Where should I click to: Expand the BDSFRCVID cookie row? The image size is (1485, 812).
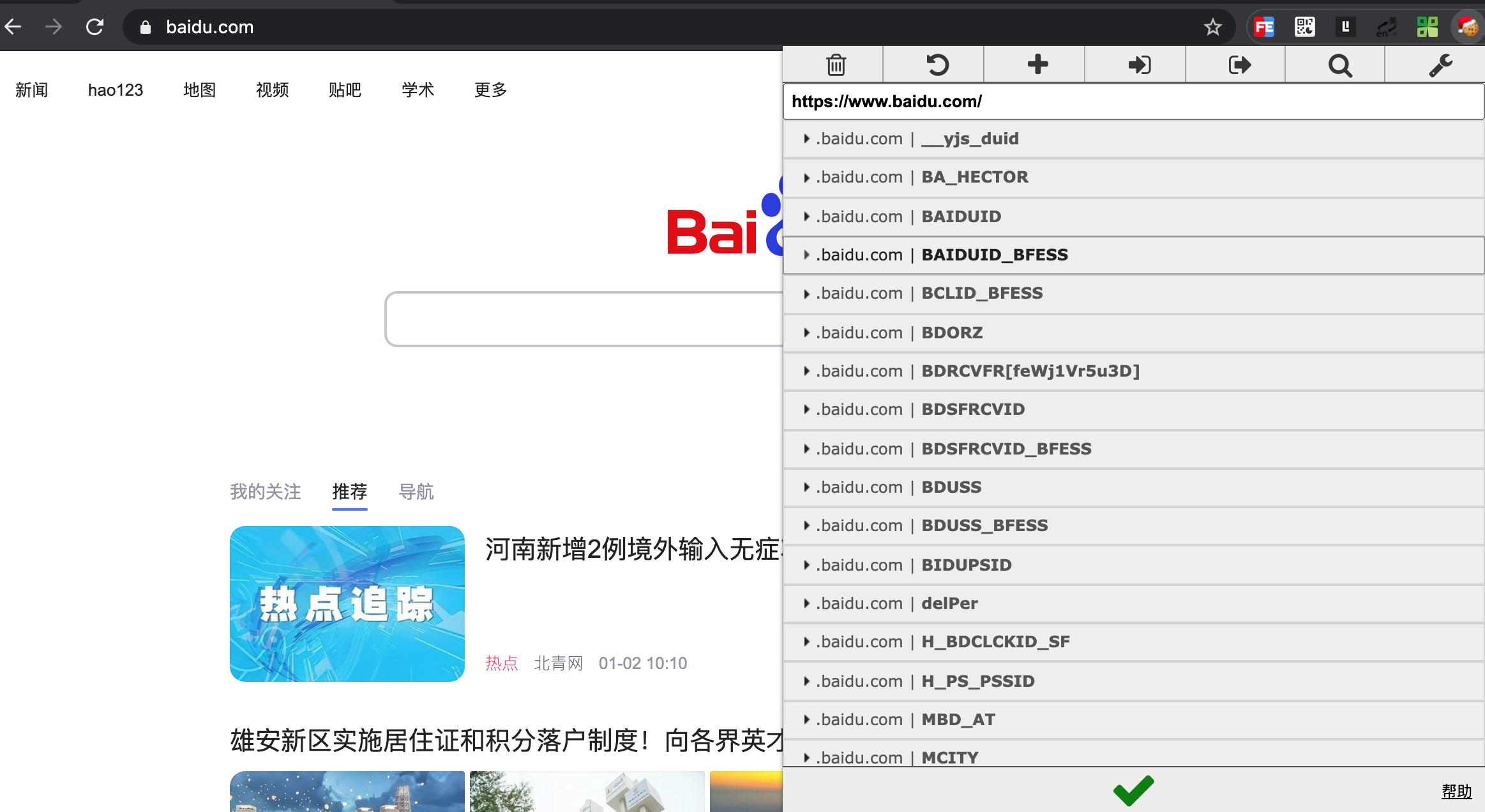[1133, 409]
